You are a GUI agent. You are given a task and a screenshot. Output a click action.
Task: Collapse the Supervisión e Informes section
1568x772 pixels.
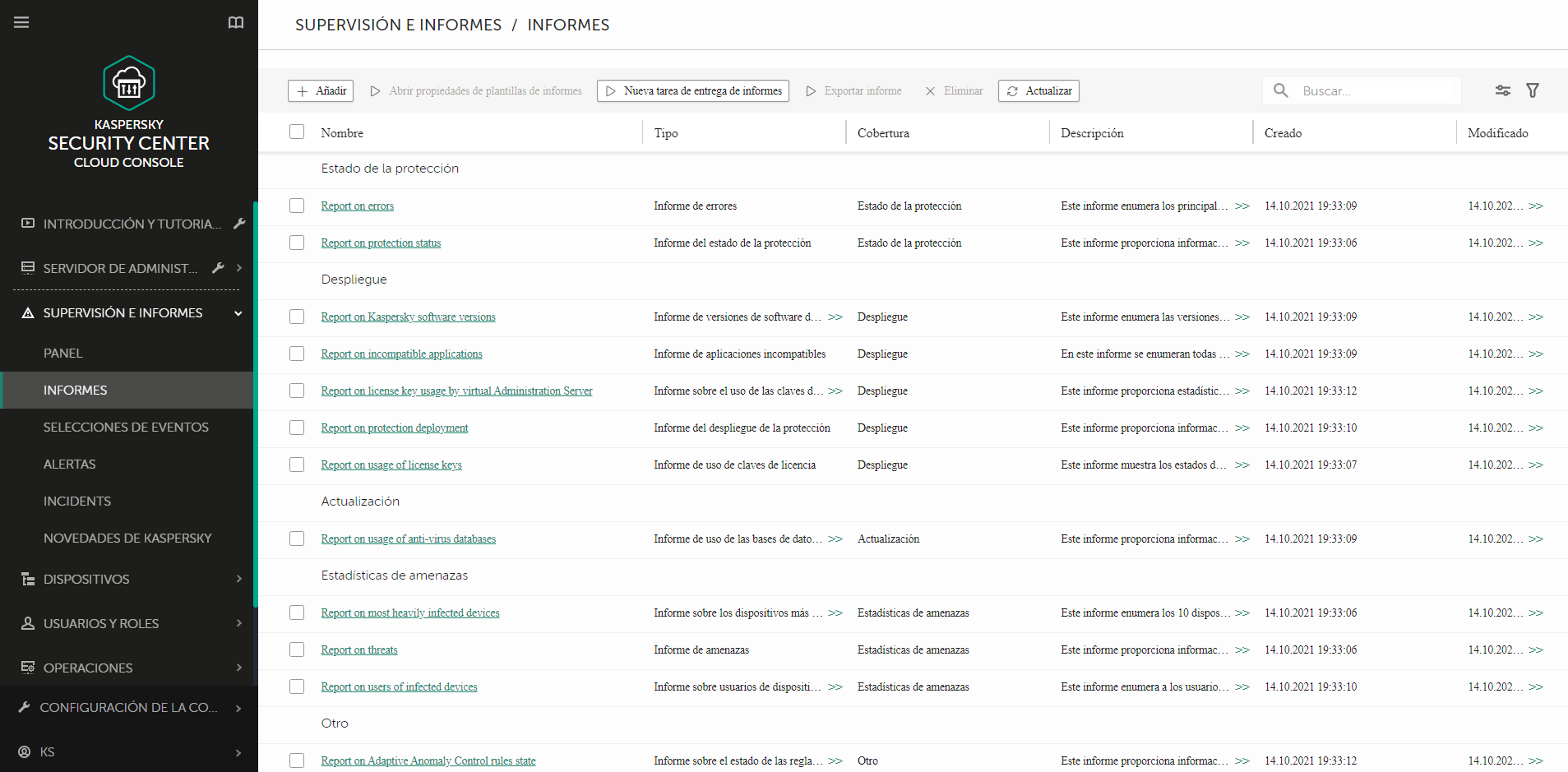[238, 313]
